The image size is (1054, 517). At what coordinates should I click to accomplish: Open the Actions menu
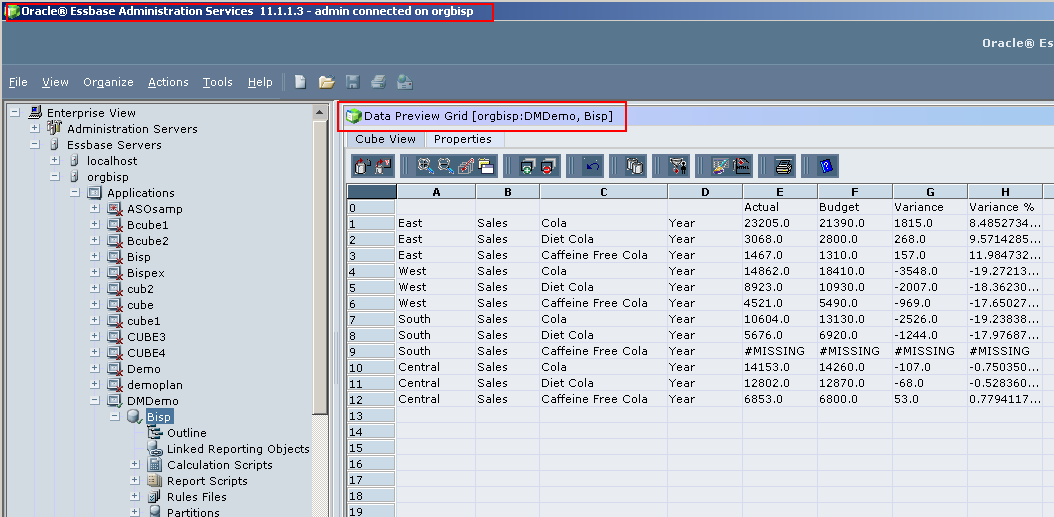(168, 82)
